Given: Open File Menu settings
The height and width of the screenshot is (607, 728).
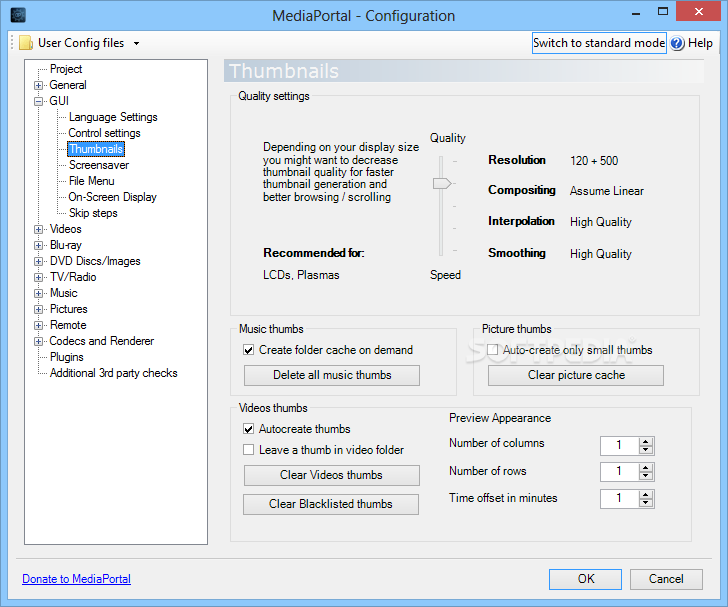Looking at the screenshot, I should (x=91, y=181).
